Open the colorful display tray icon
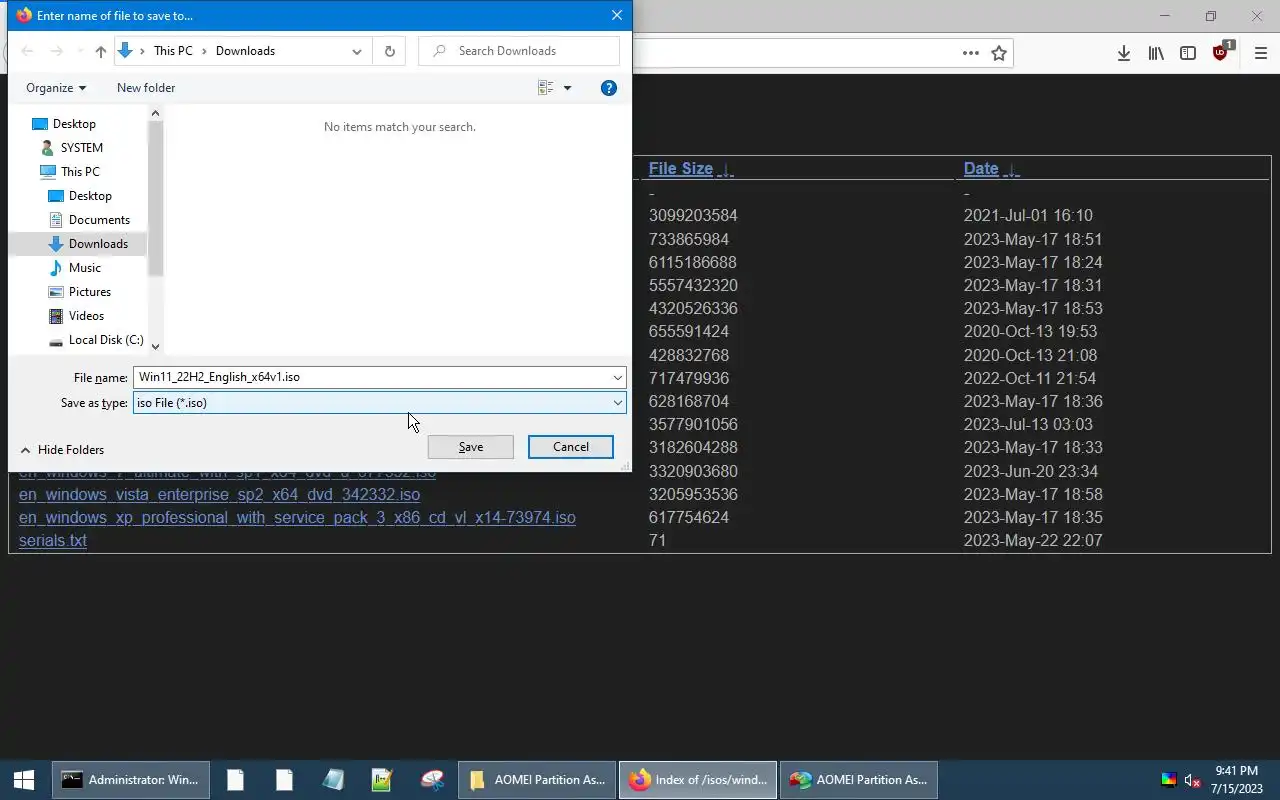 [x=1168, y=780]
